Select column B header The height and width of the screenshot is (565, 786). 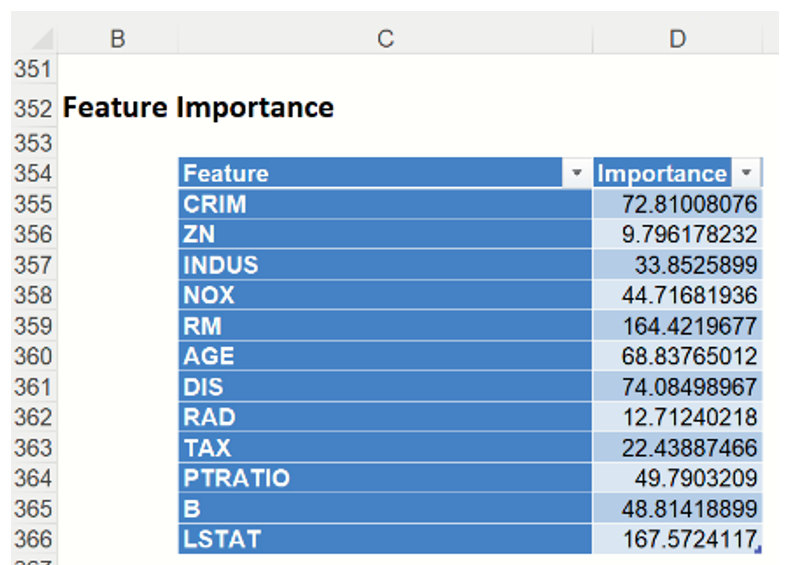[x=117, y=39]
